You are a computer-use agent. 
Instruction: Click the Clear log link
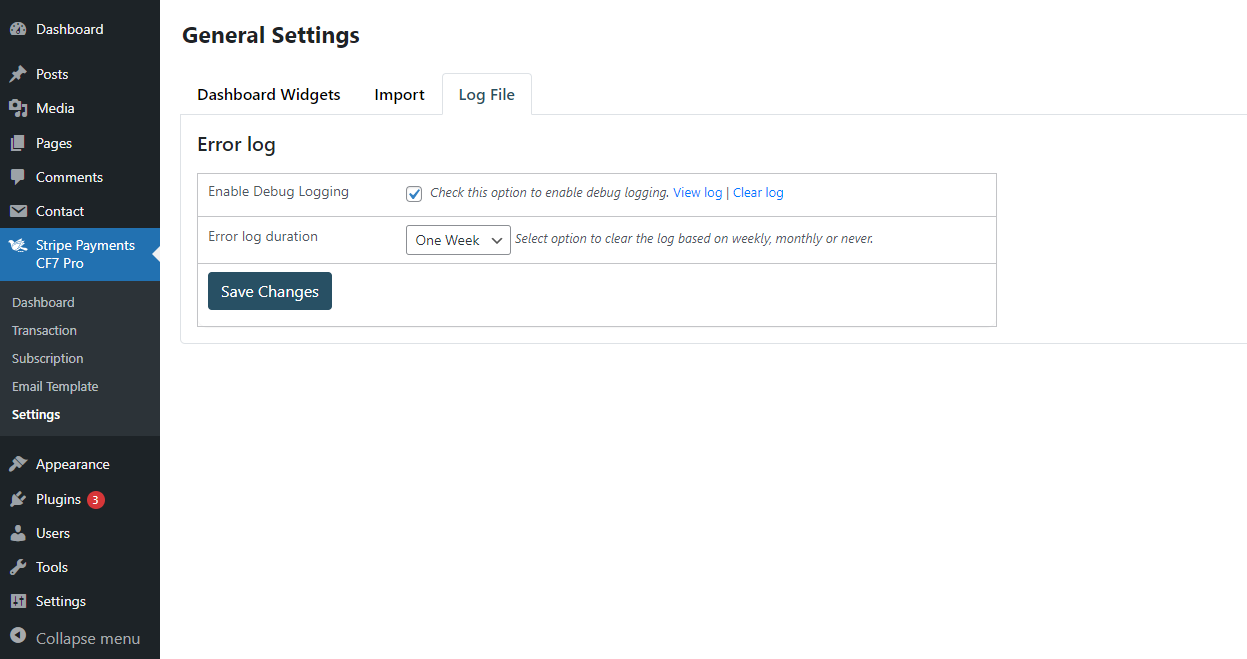pos(758,193)
